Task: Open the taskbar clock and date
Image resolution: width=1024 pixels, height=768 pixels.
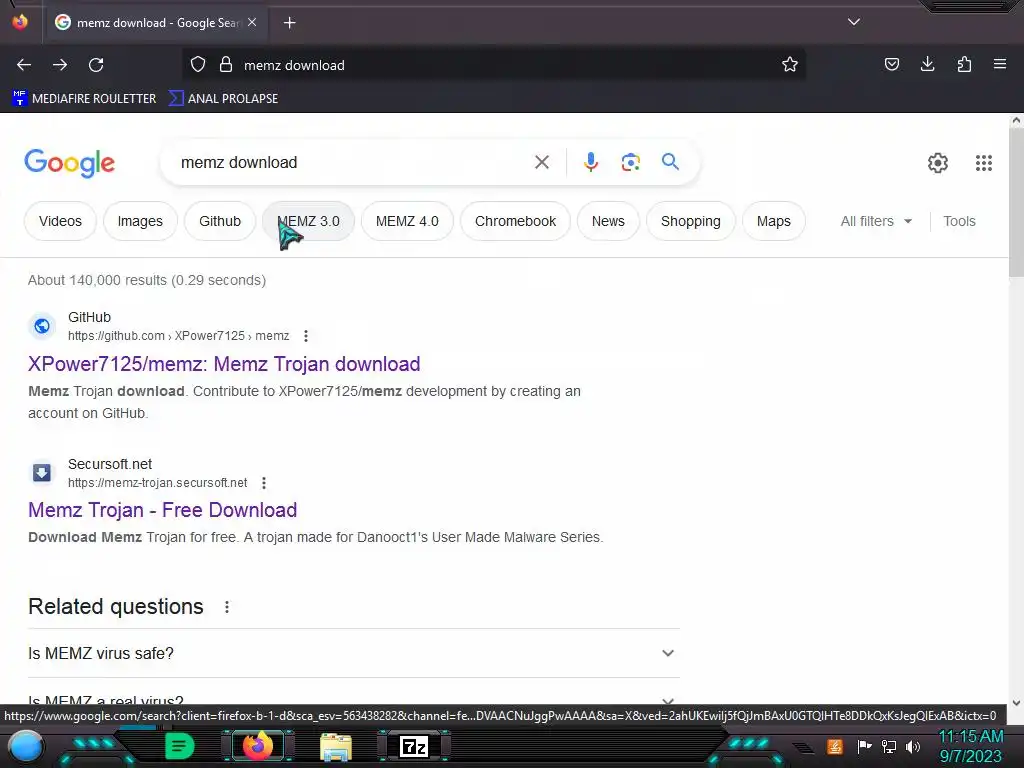Action: tap(970, 746)
